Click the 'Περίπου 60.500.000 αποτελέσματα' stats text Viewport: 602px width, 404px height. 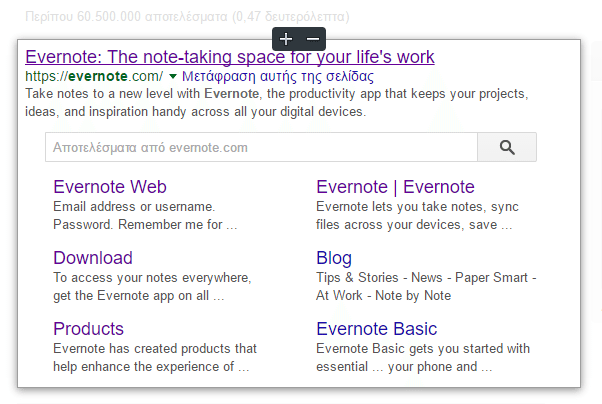pos(187,17)
